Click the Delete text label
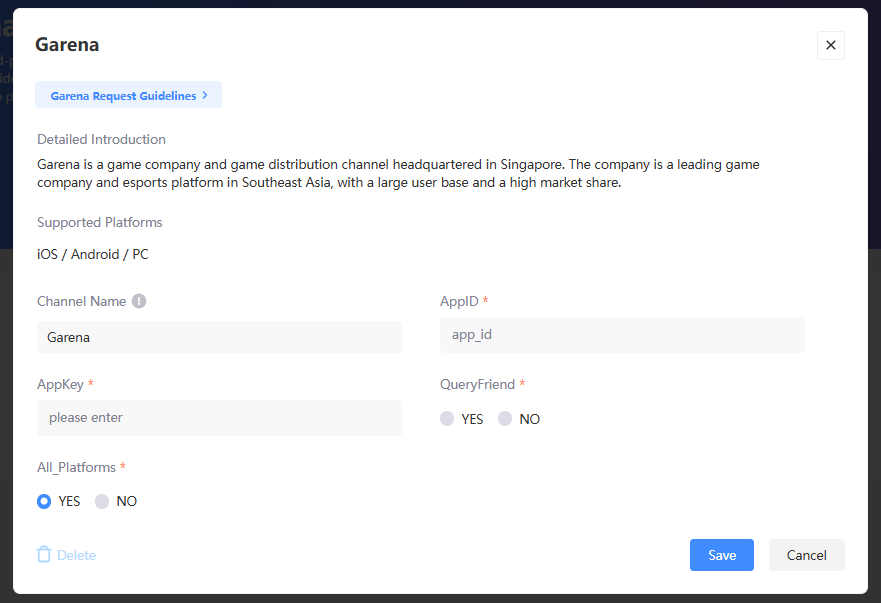Image resolution: width=881 pixels, height=603 pixels. (x=76, y=555)
